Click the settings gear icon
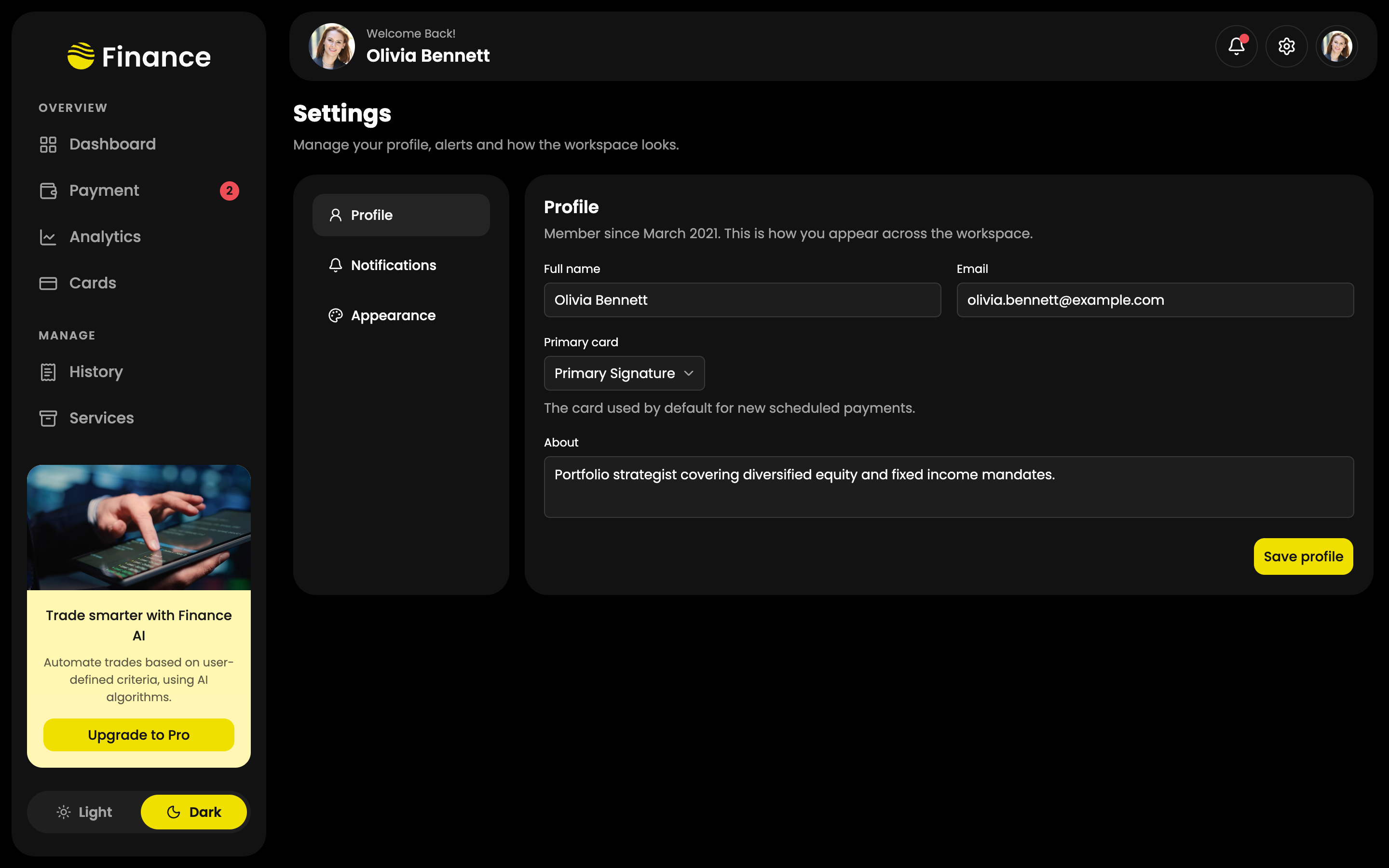Image resolution: width=1389 pixels, height=868 pixels. click(1286, 46)
